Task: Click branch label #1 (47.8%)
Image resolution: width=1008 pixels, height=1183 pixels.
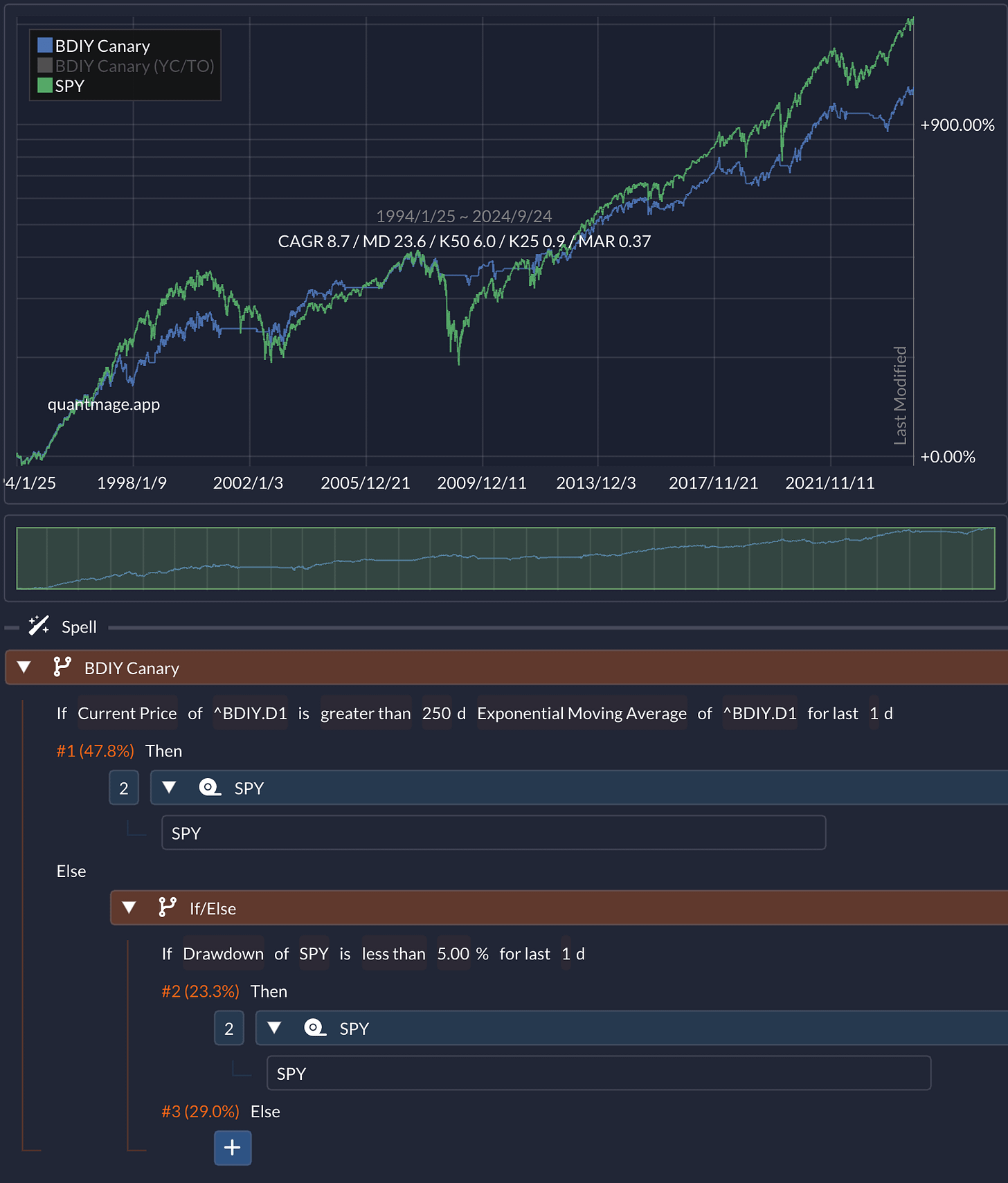Action: 96,751
